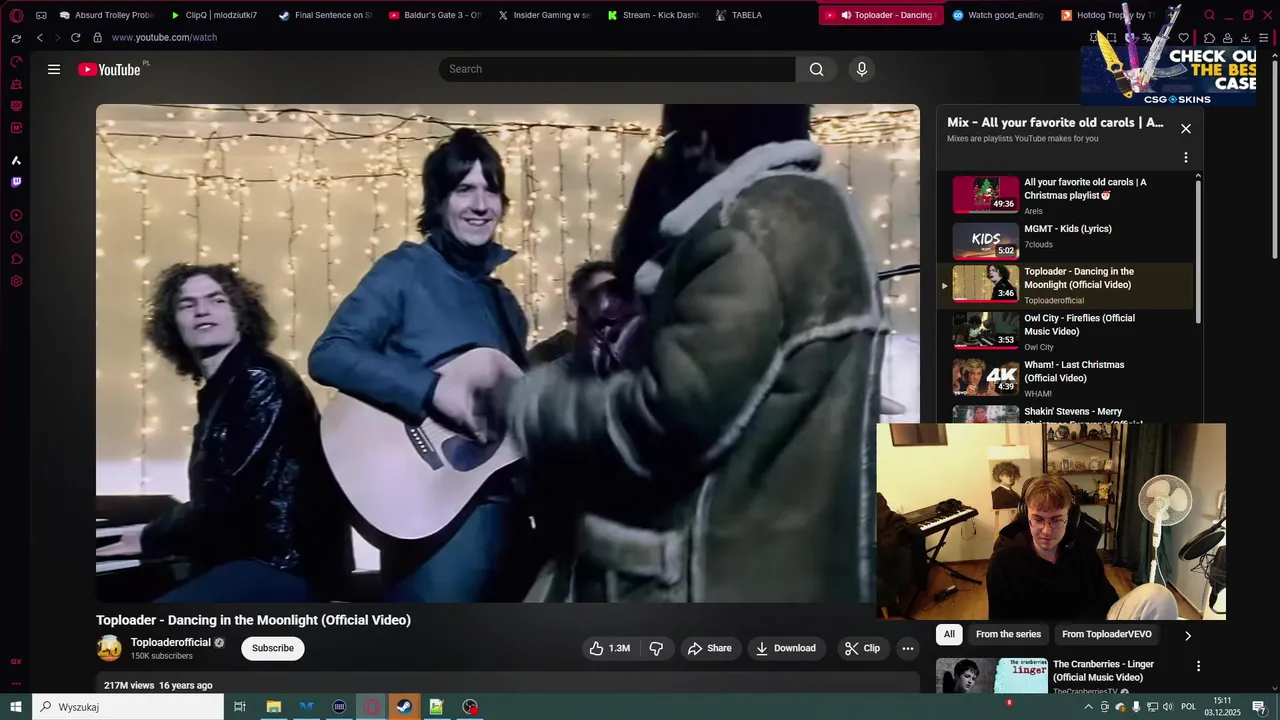The image size is (1280, 720).
Task: Show more filter chips with right arrow
Action: (x=1188, y=635)
